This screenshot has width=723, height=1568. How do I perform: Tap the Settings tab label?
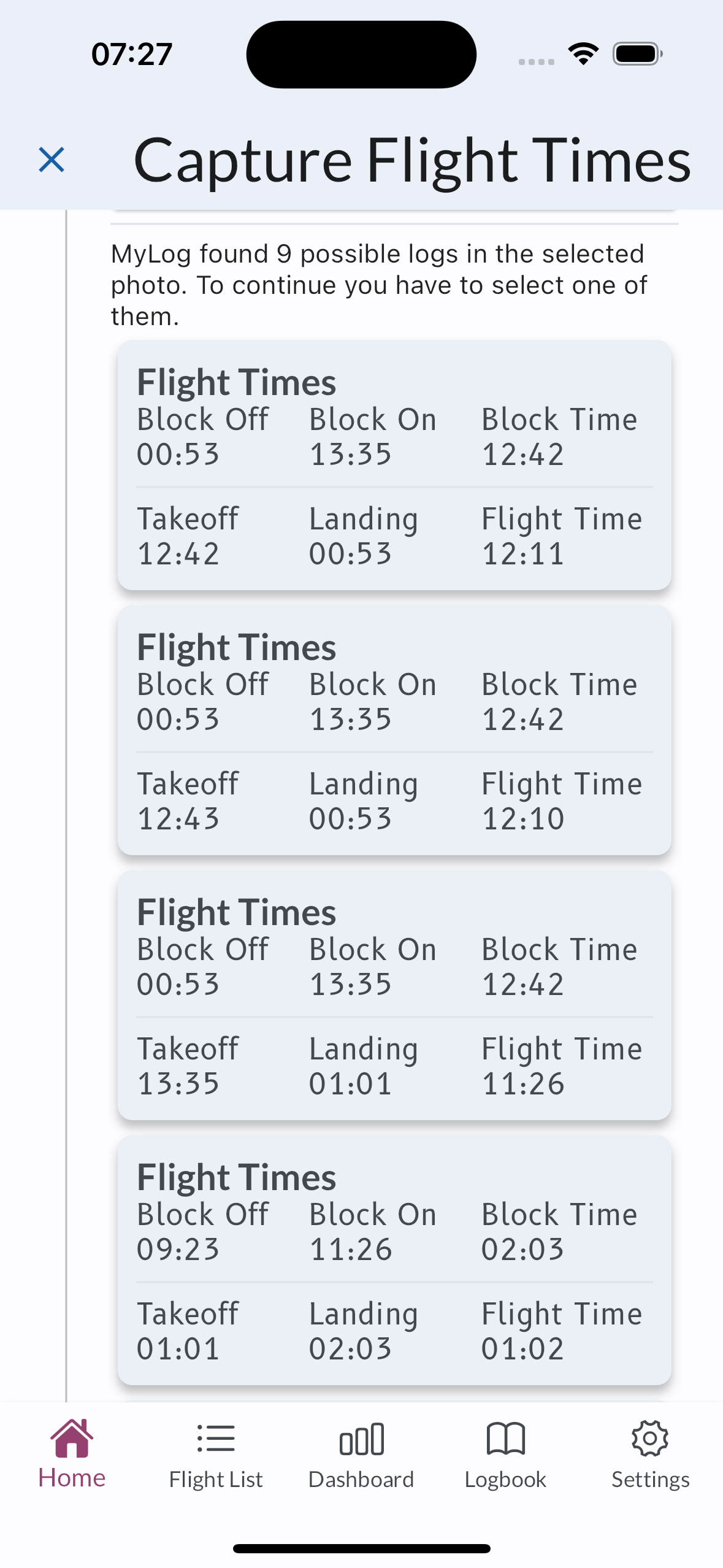tap(650, 1479)
